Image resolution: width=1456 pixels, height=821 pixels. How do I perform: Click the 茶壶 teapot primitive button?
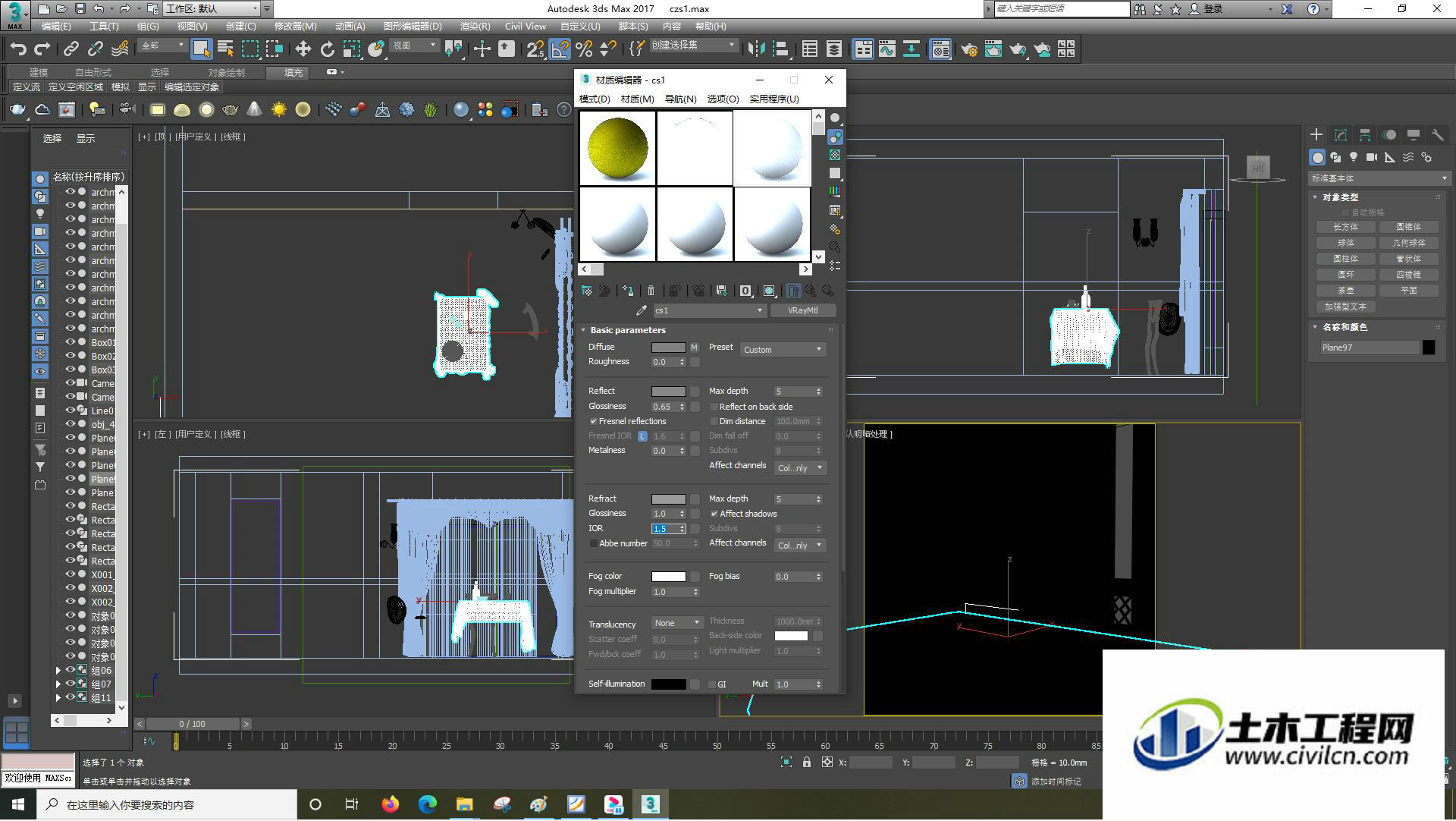point(1346,291)
